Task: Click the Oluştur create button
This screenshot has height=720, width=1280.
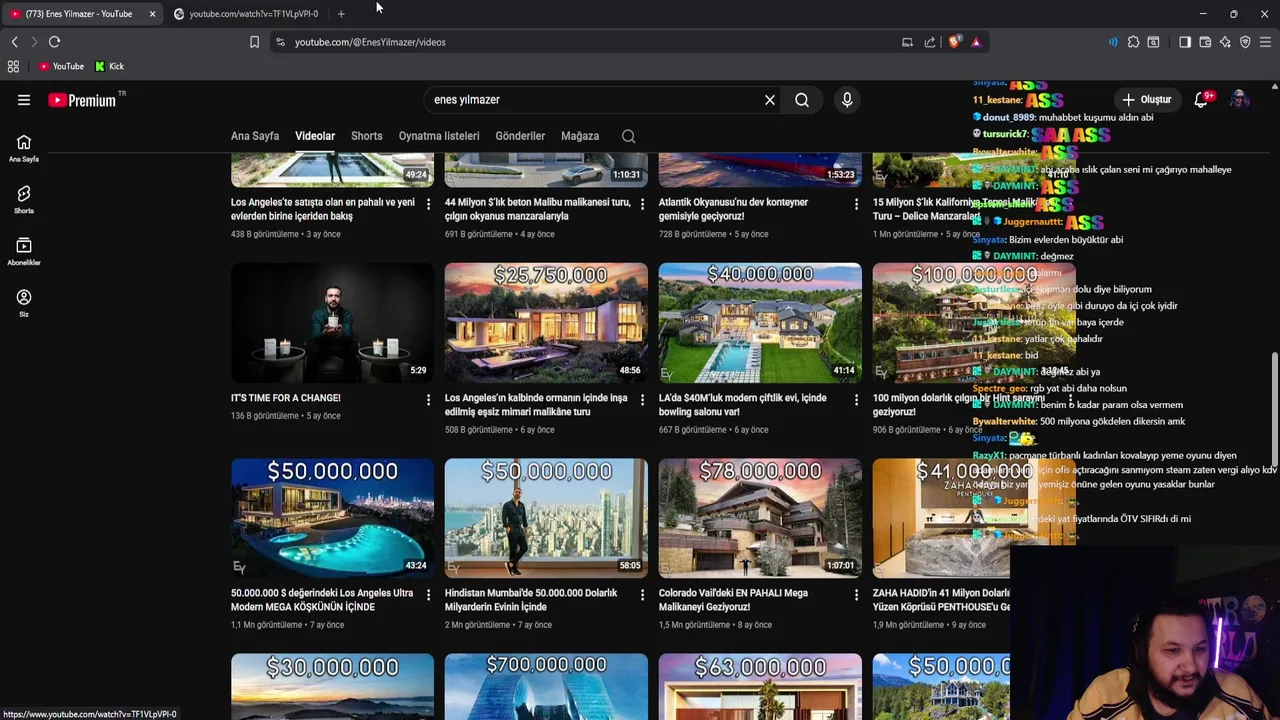Action: [1146, 100]
